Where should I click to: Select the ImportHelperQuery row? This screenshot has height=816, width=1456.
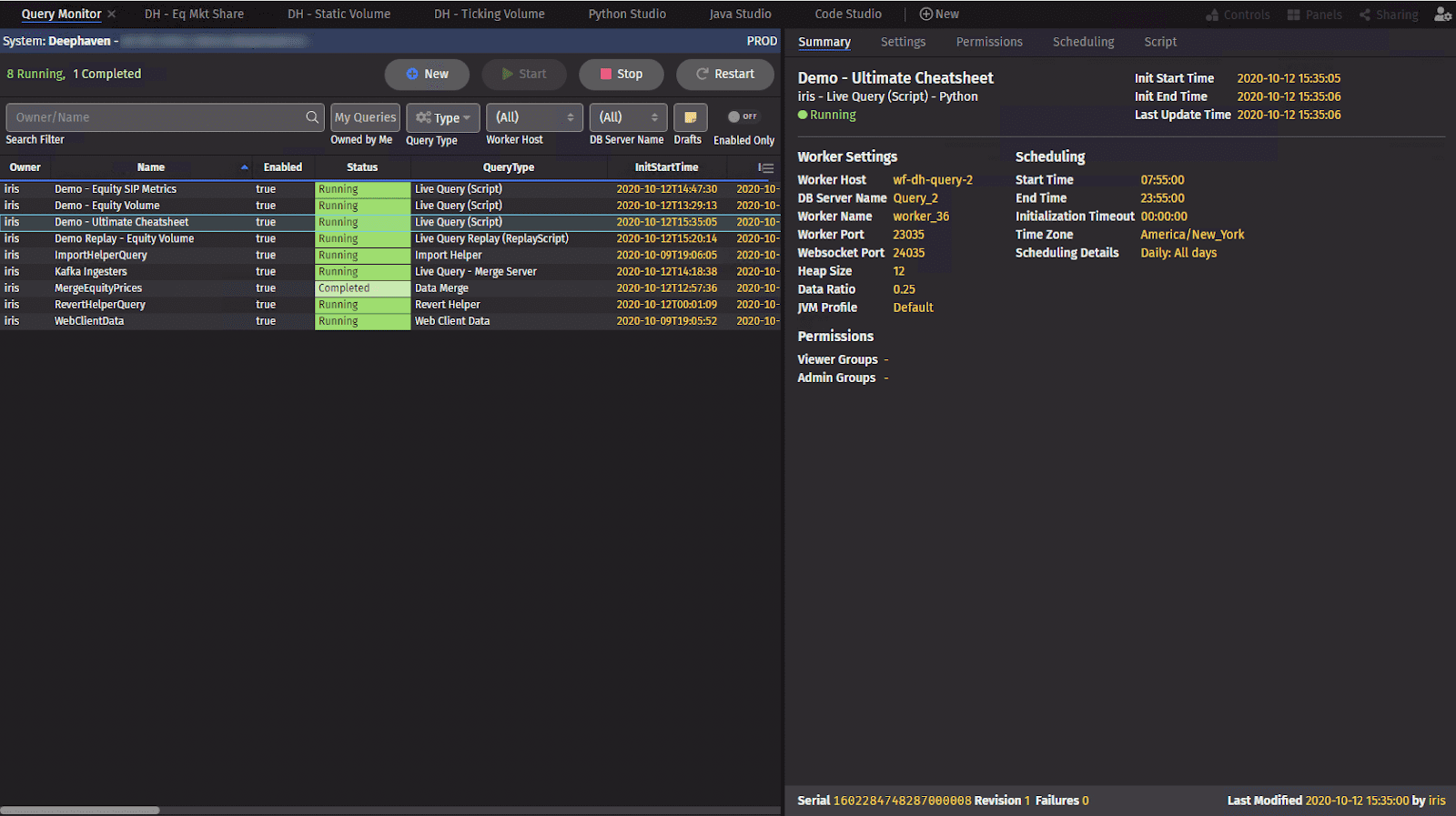pyautogui.click(x=390, y=256)
